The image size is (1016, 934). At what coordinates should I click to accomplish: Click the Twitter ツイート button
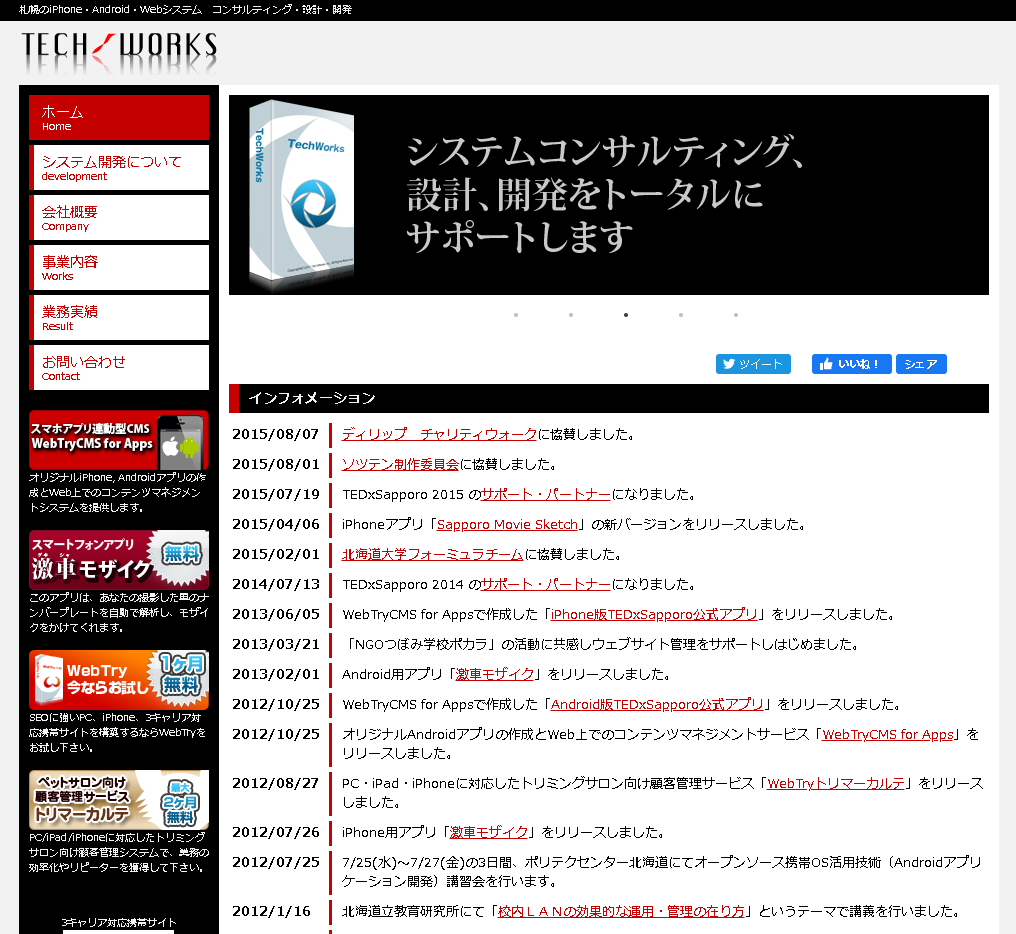point(753,364)
